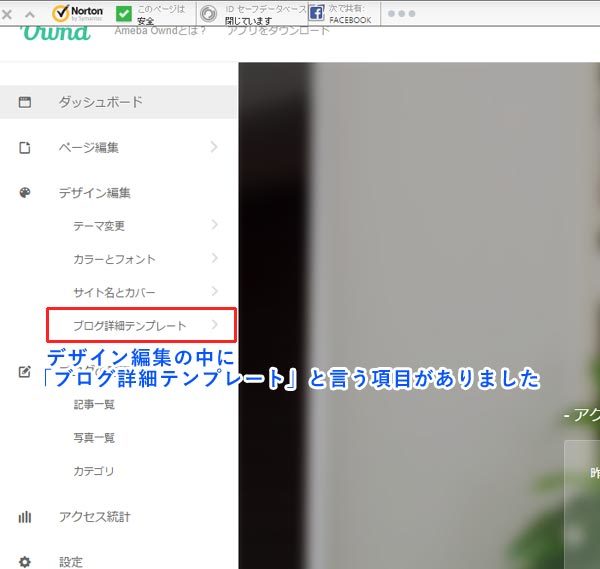
Task: Expand chevron beside テーマ変更
Action: [x=215, y=224]
